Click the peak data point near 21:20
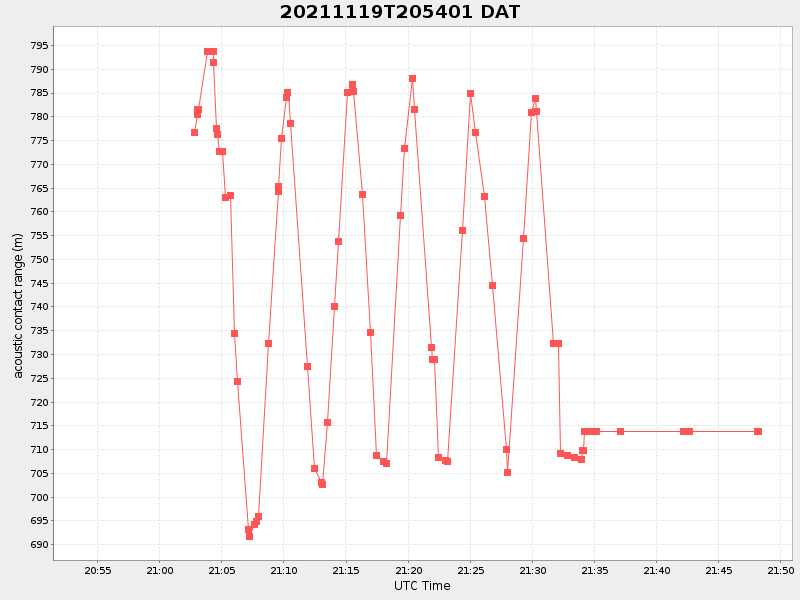Screen dimensions: 800x600 click(x=412, y=78)
